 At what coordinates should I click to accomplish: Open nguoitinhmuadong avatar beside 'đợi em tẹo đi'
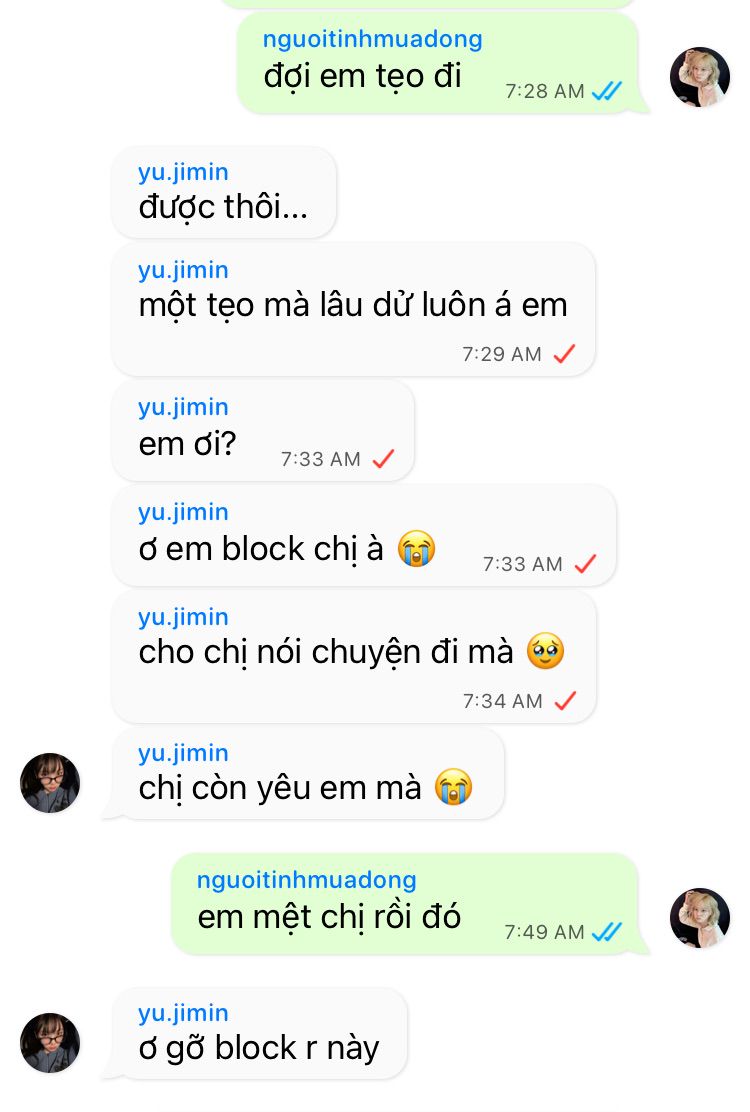700,77
